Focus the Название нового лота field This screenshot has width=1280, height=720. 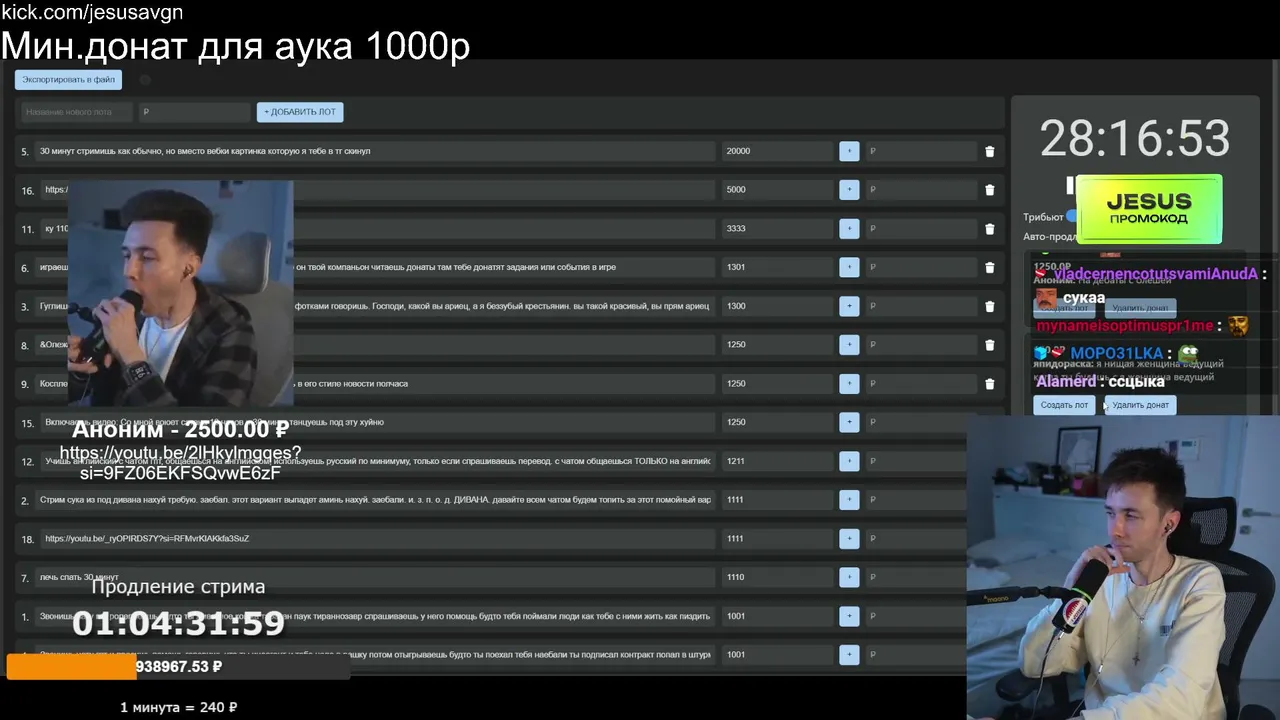(76, 112)
